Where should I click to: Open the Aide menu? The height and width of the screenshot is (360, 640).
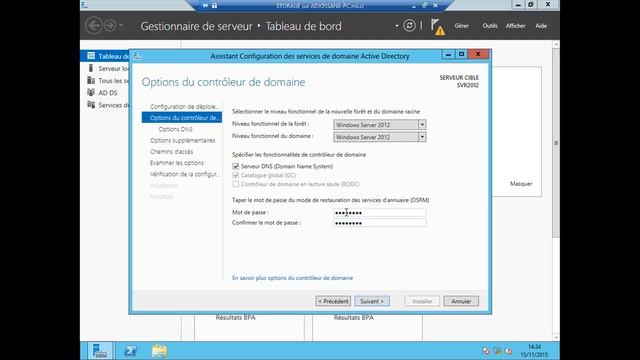(x=541, y=26)
